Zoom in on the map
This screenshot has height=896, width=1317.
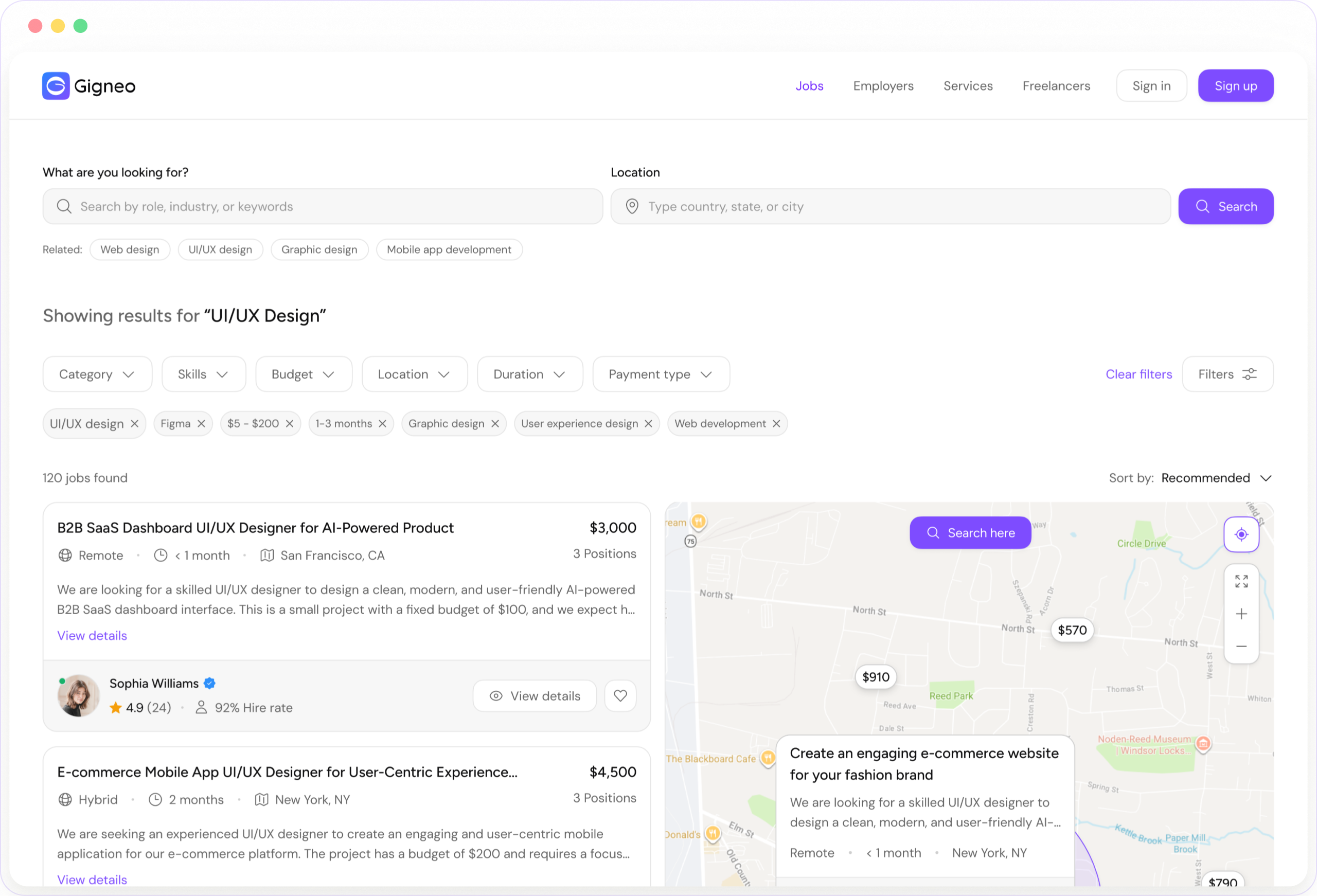point(1241,614)
